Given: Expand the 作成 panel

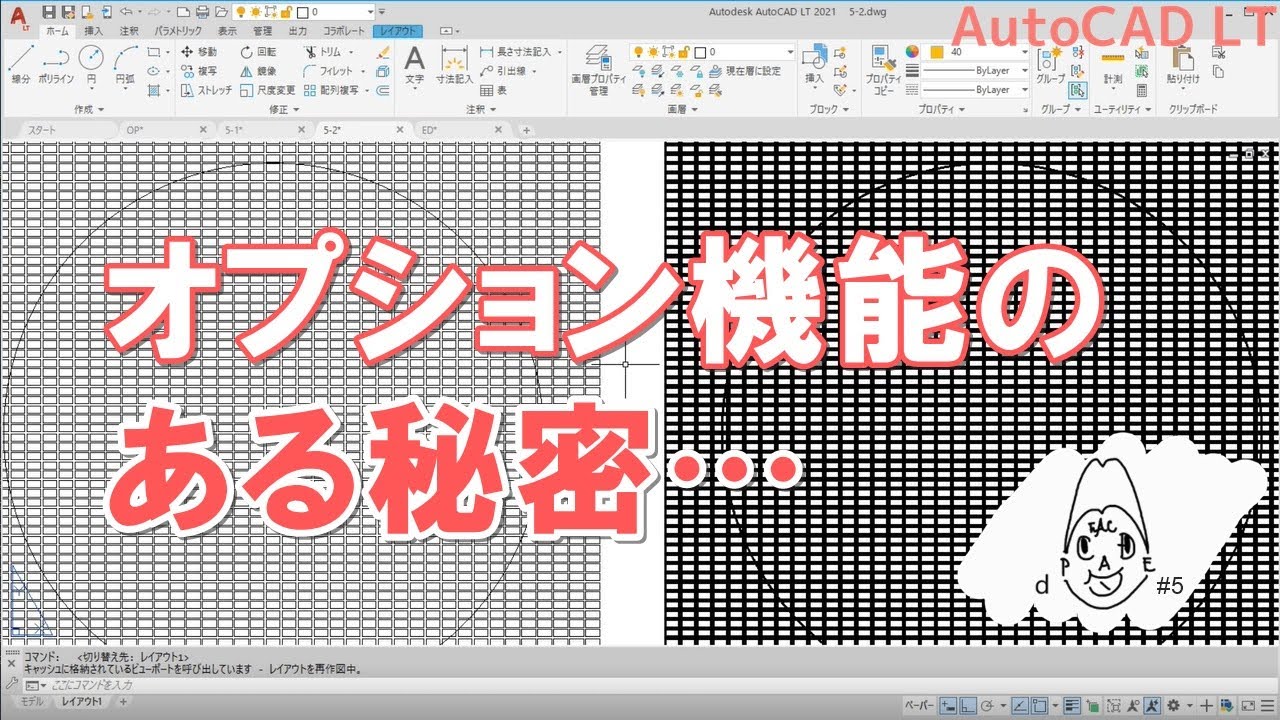Looking at the screenshot, I should (88, 109).
